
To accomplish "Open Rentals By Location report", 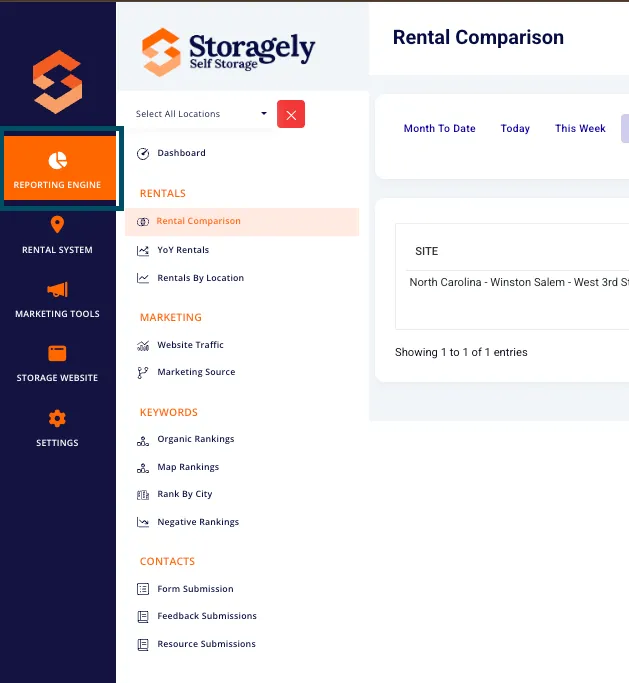I will pos(200,278).
